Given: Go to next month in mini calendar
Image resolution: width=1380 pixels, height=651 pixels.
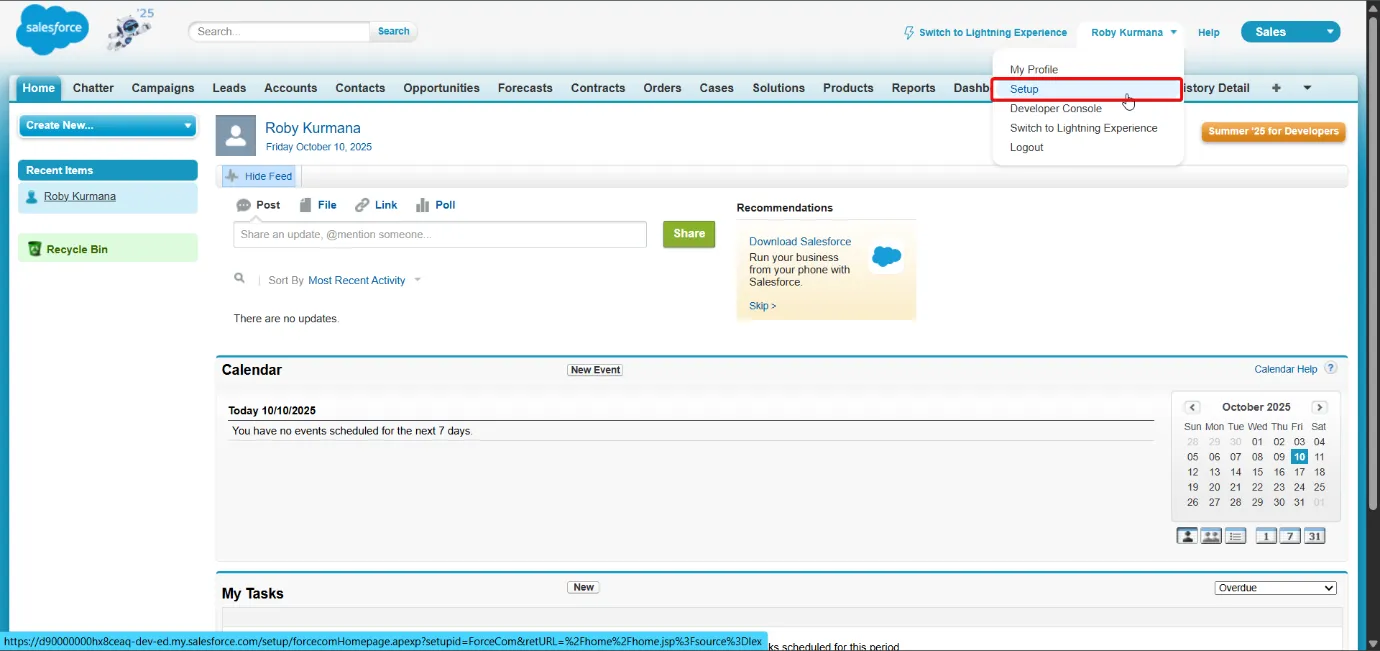Looking at the screenshot, I should point(1320,407).
